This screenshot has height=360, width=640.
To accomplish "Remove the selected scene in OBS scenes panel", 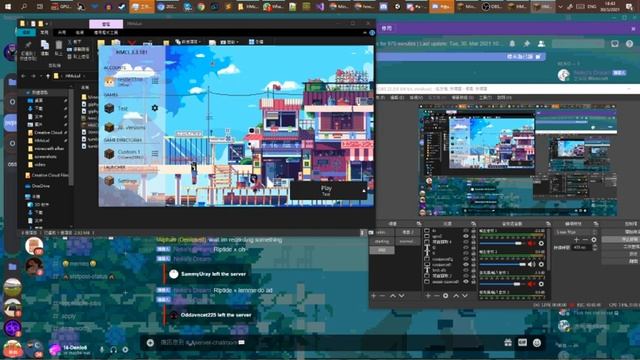I will [382, 296].
